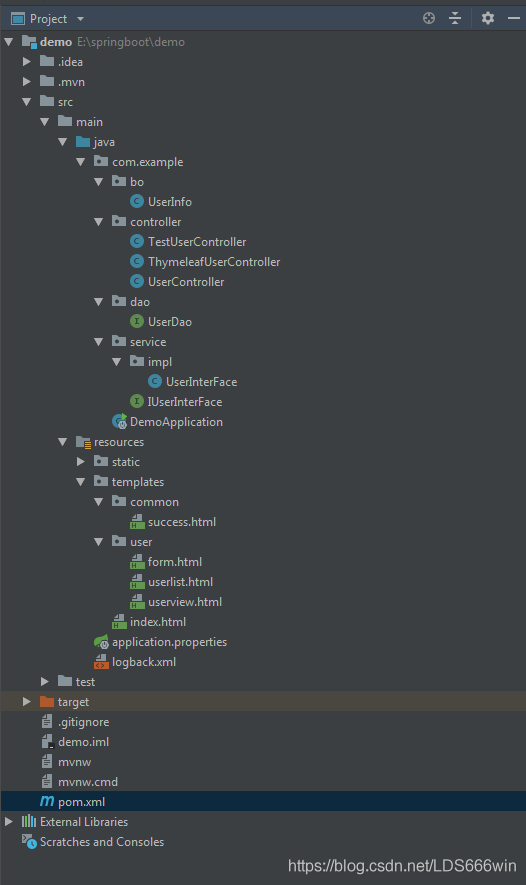Open the Project view dropdown
The height and width of the screenshot is (885, 526).
point(80,19)
